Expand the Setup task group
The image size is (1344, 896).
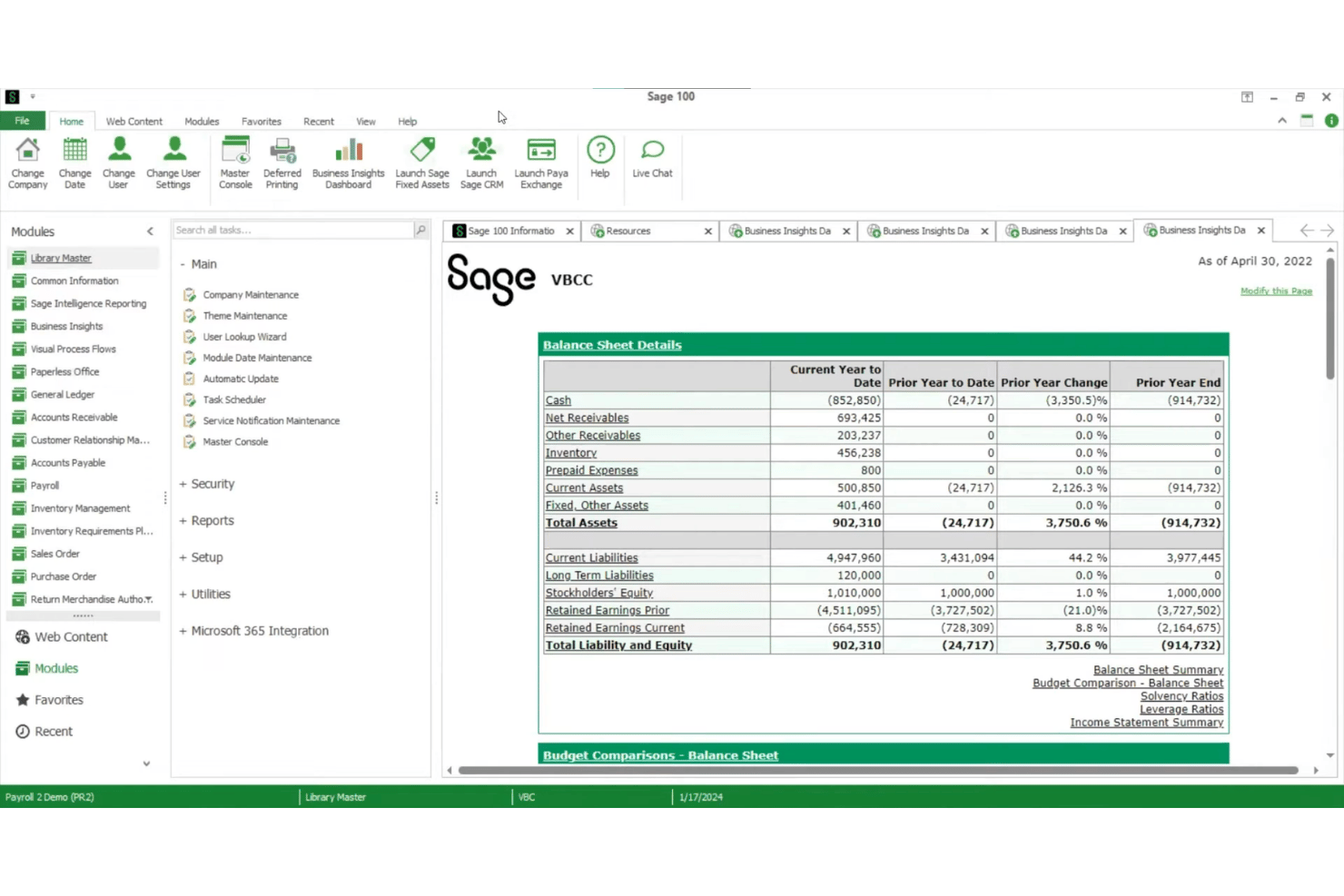183,557
